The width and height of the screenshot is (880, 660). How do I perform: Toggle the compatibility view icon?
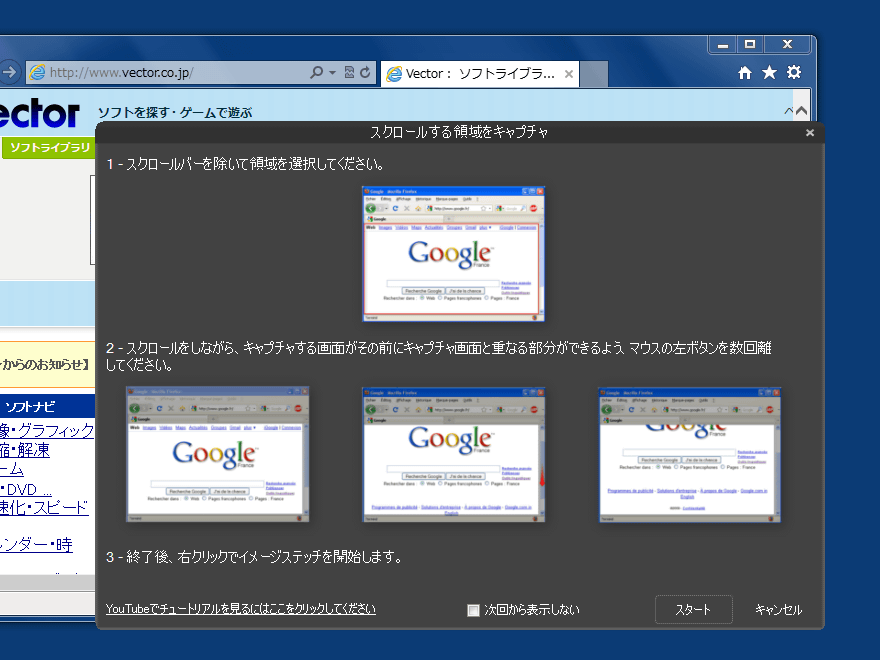click(x=349, y=73)
